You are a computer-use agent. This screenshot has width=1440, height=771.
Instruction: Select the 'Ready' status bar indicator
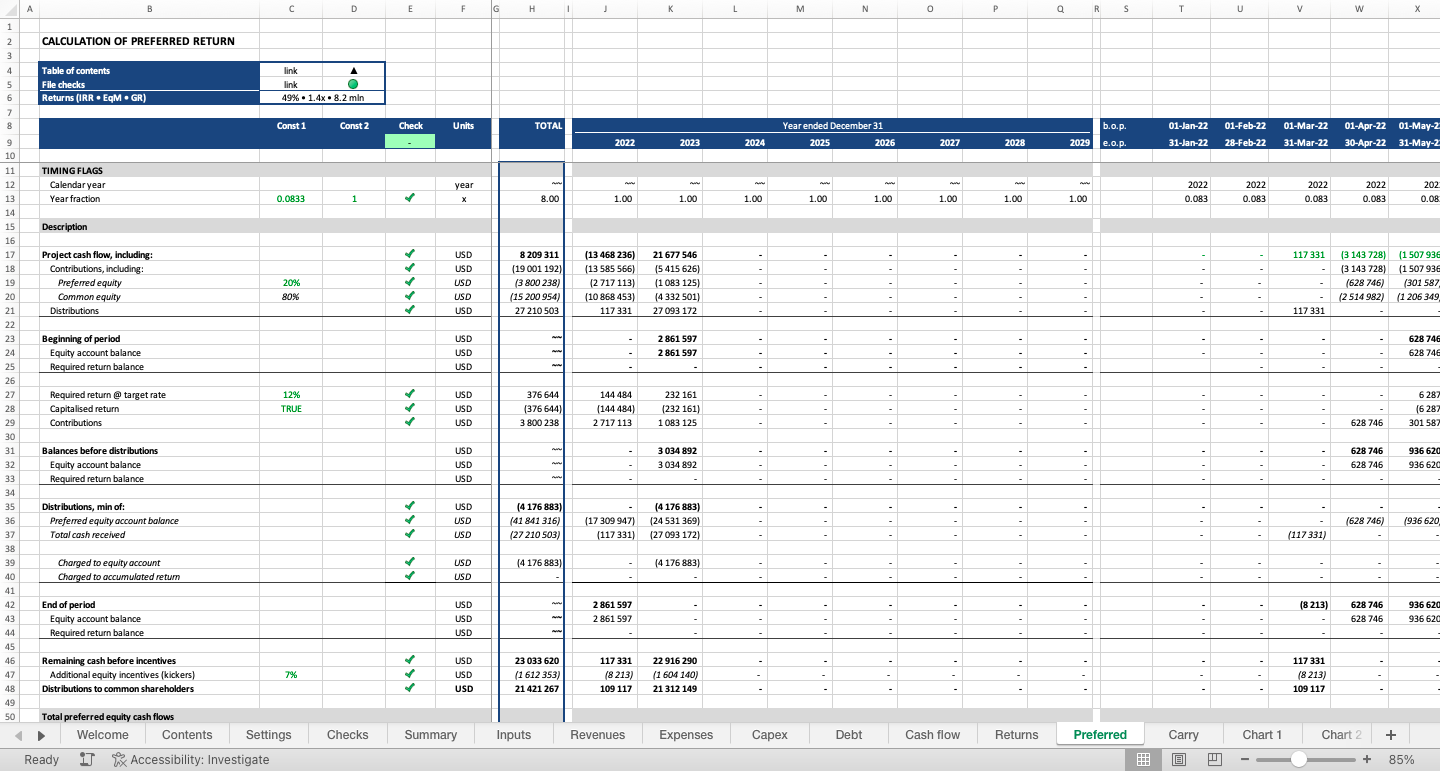[x=42, y=760]
